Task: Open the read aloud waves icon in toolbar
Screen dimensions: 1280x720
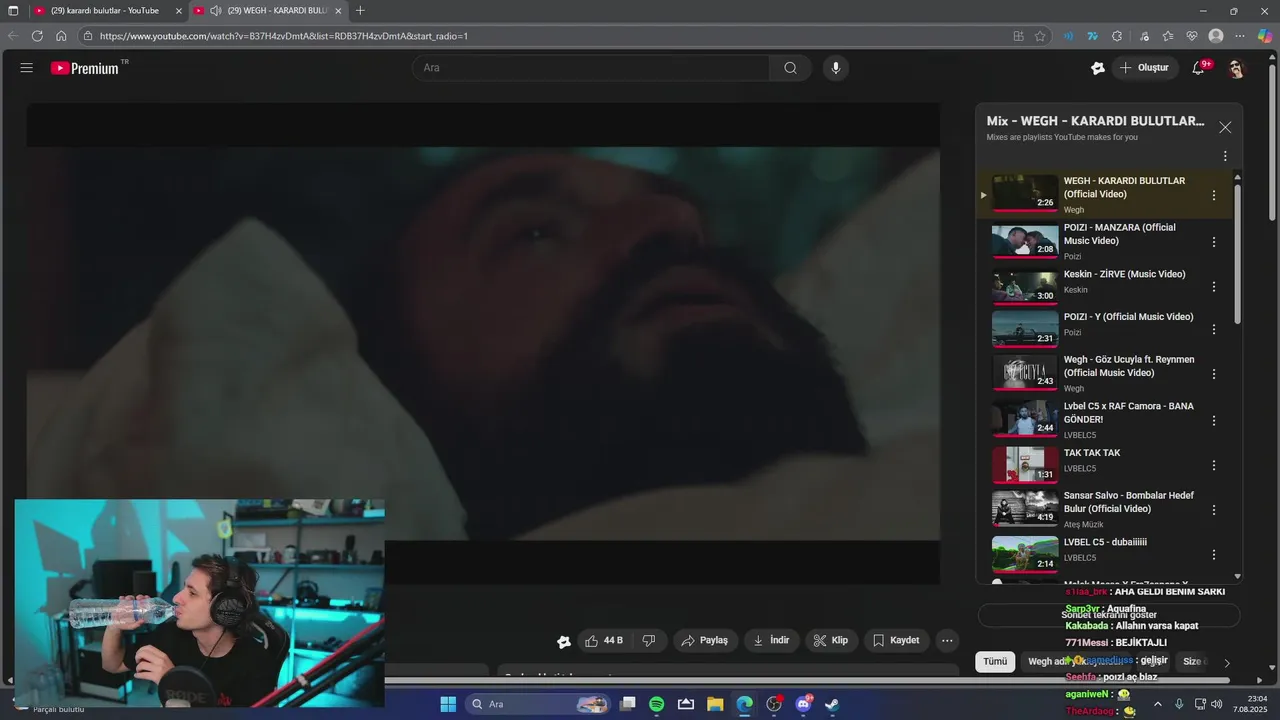Action: (1068, 36)
